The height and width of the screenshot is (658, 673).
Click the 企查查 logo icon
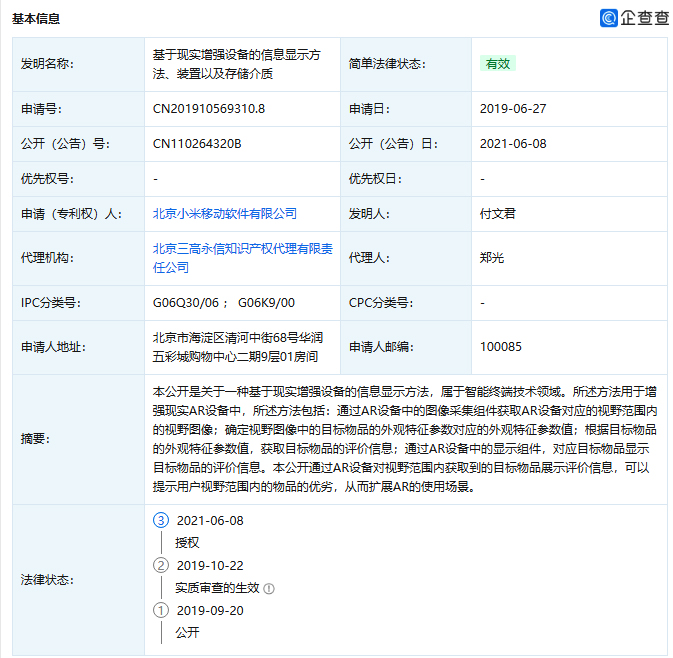click(x=609, y=17)
